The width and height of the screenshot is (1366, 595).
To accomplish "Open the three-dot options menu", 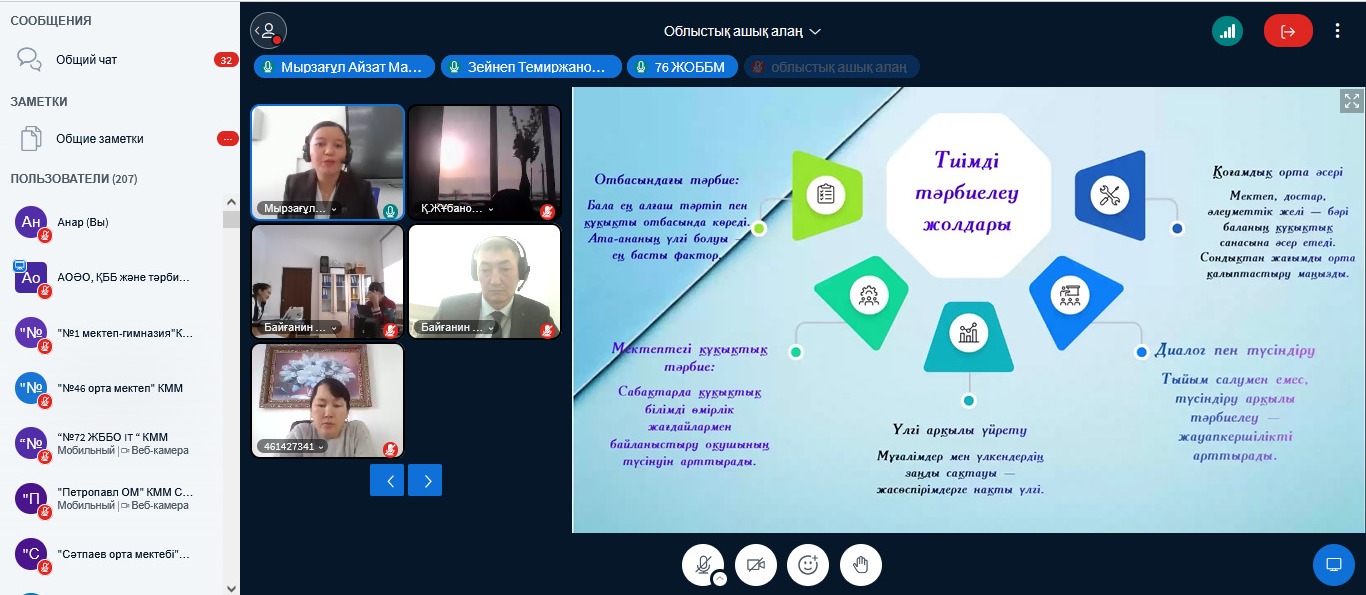I will click(x=1337, y=31).
